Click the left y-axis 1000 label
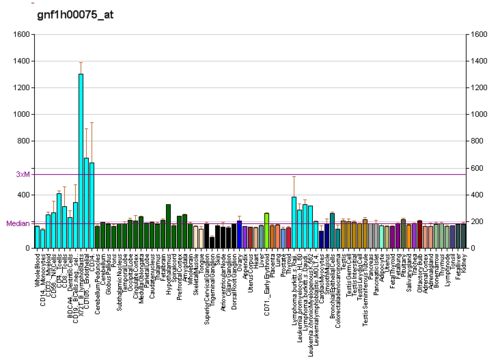Image resolution: width=500 pixels, height=362 pixels. tap(22, 114)
